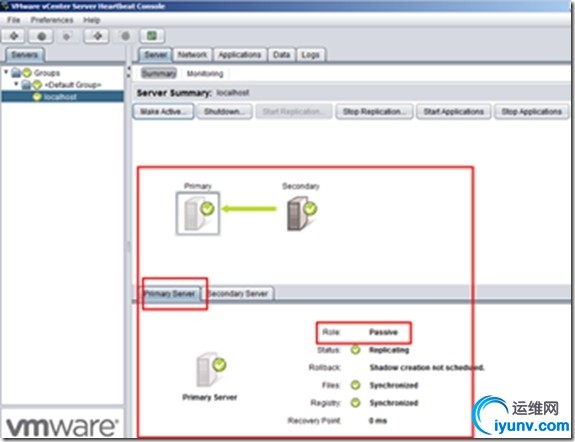Collapse the Default Group tree node
575x442 pixels.
16,84
